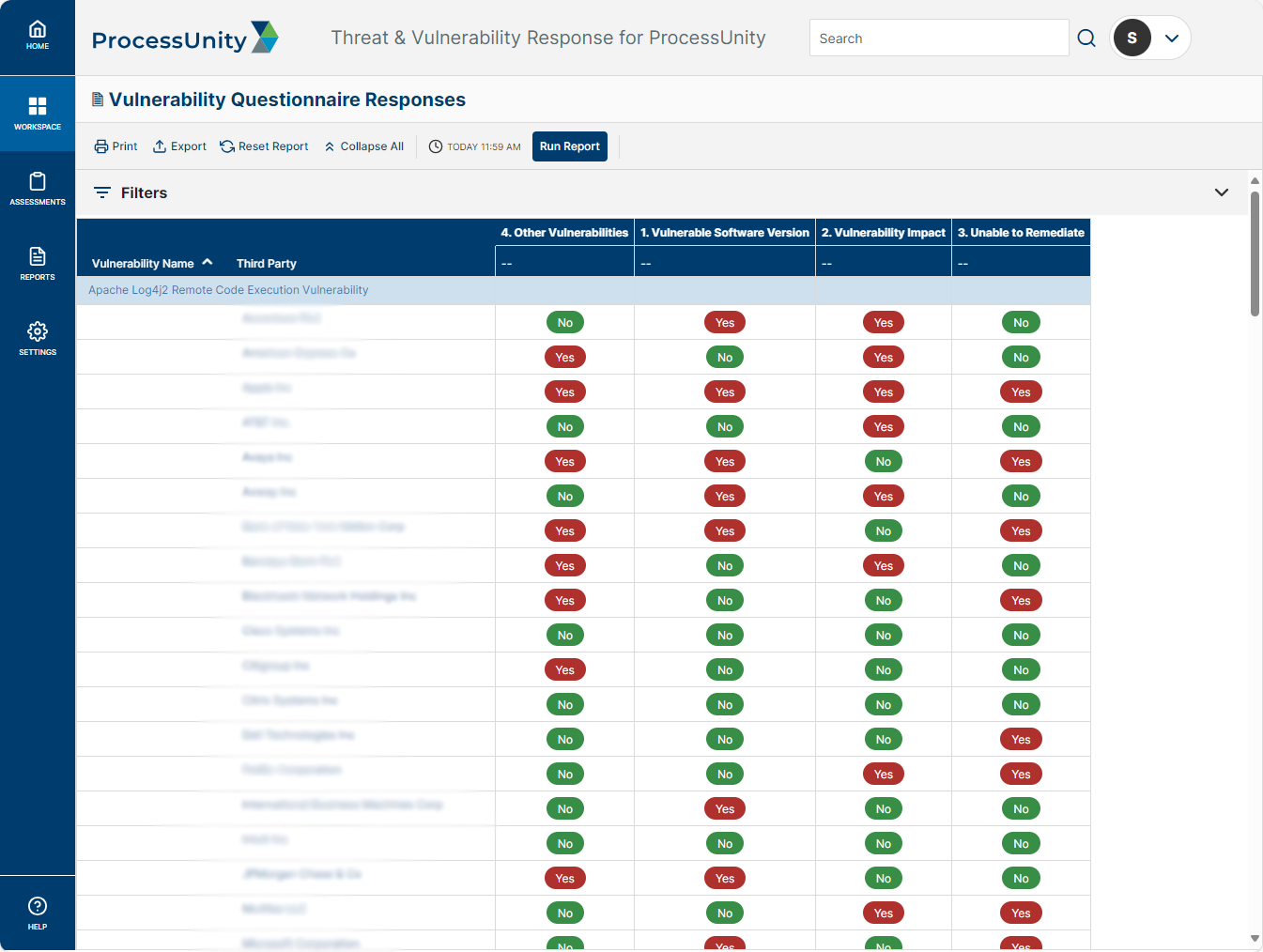Screen dimensions: 1263x952
Task: Click the Vulnerability Questionnaire Responses title
Action: click(x=287, y=100)
